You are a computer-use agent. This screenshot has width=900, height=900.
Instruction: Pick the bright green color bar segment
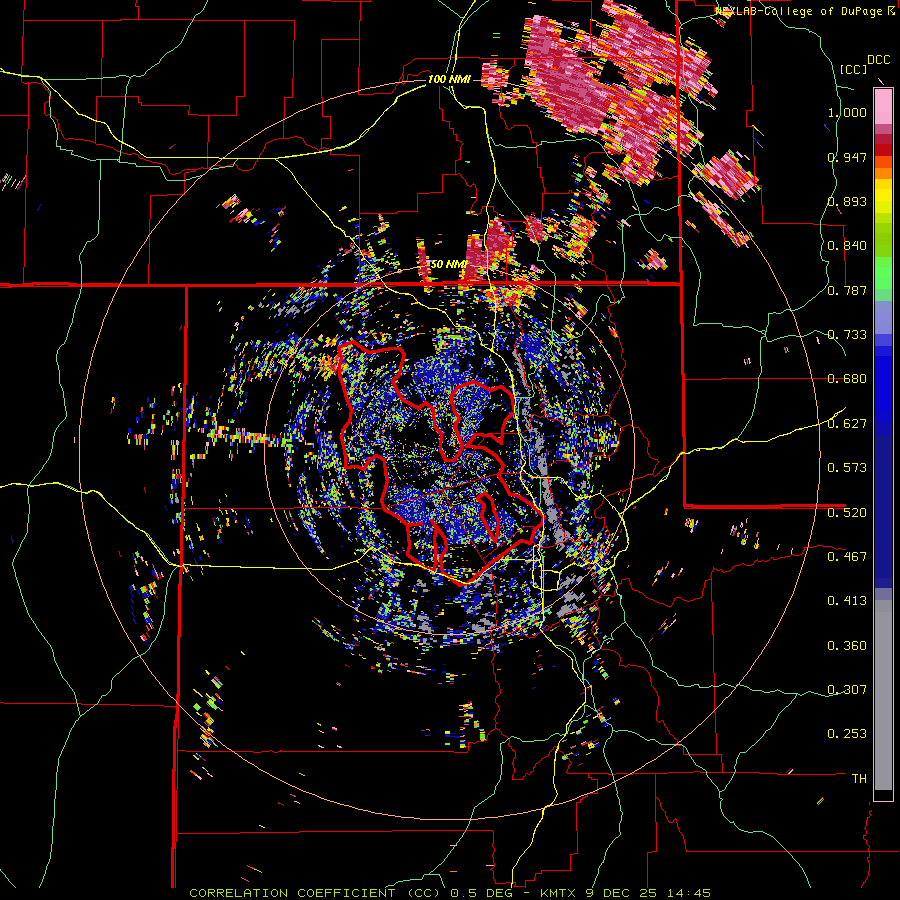883,272
